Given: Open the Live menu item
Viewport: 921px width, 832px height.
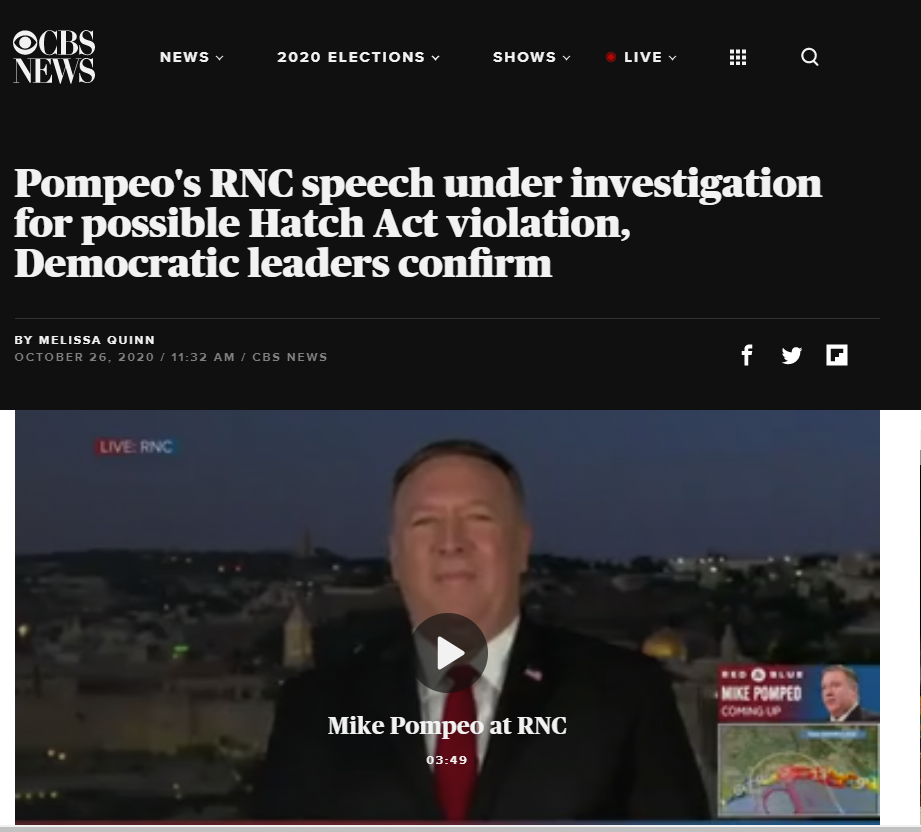Looking at the screenshot, I should 643,57.
